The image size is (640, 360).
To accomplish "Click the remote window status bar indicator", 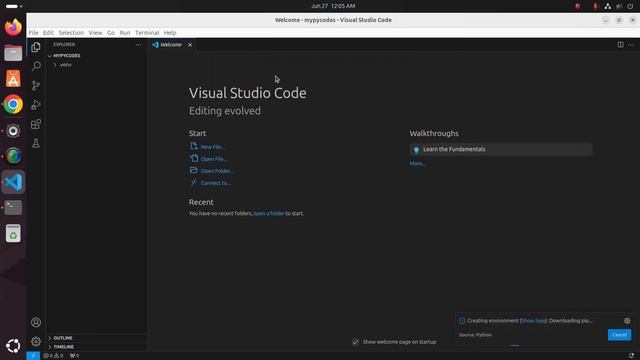I will pos(33,356).
